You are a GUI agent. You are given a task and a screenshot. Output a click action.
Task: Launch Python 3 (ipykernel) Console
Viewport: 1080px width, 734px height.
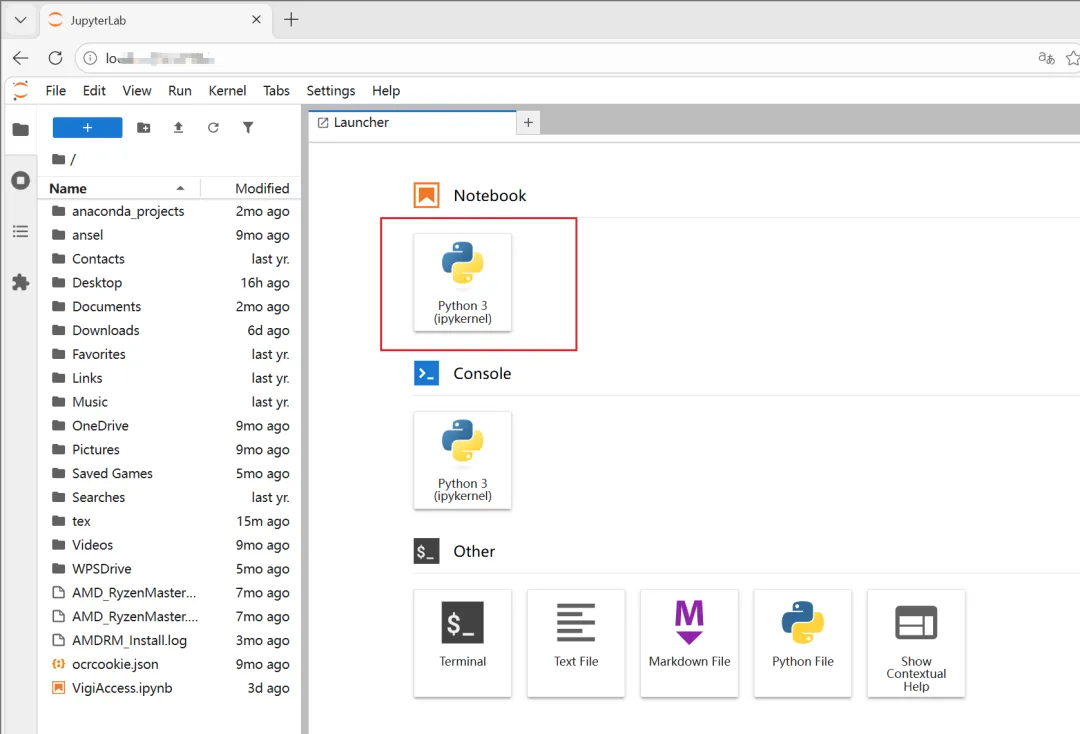point(462,460)
